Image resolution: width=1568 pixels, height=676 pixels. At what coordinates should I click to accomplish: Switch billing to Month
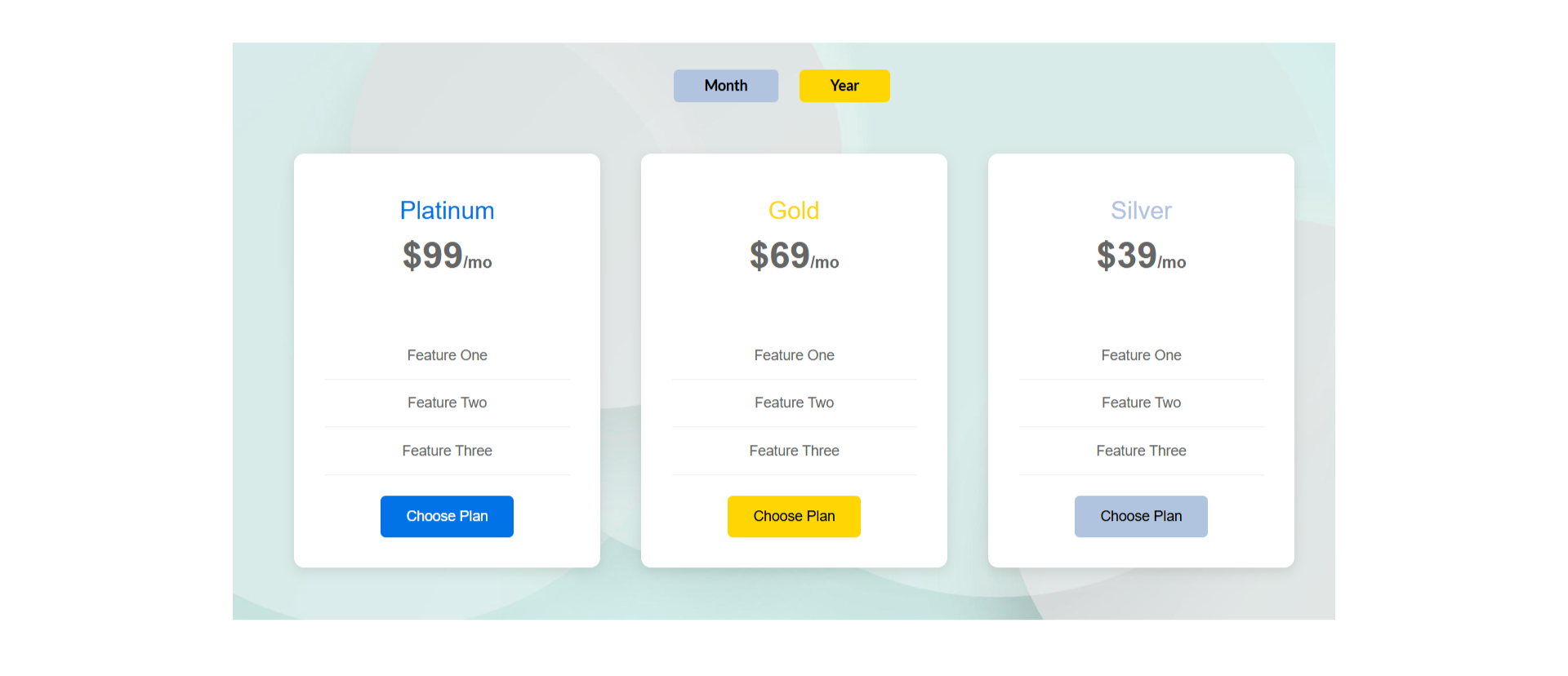coord(725,86)
